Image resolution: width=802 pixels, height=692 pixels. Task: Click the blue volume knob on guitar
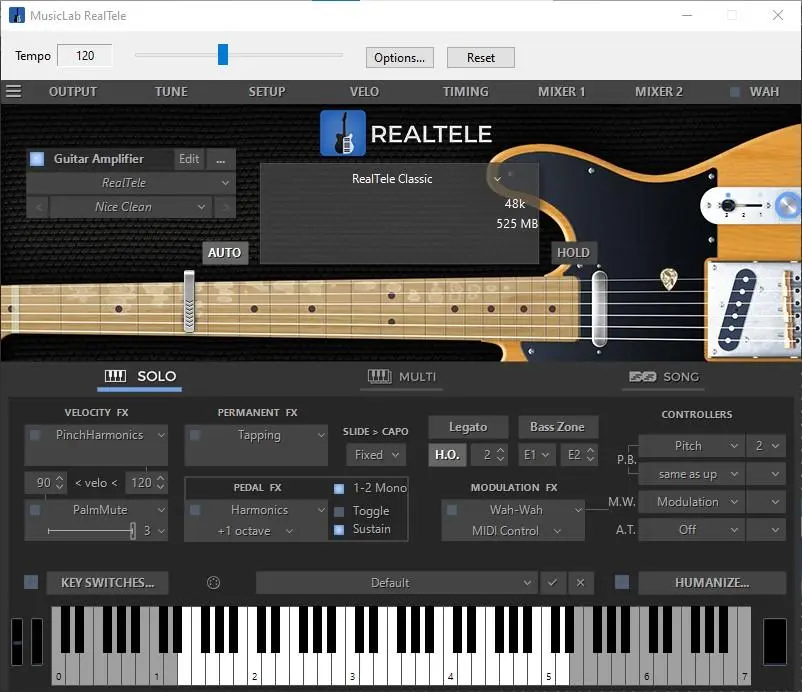click(788, 206)
